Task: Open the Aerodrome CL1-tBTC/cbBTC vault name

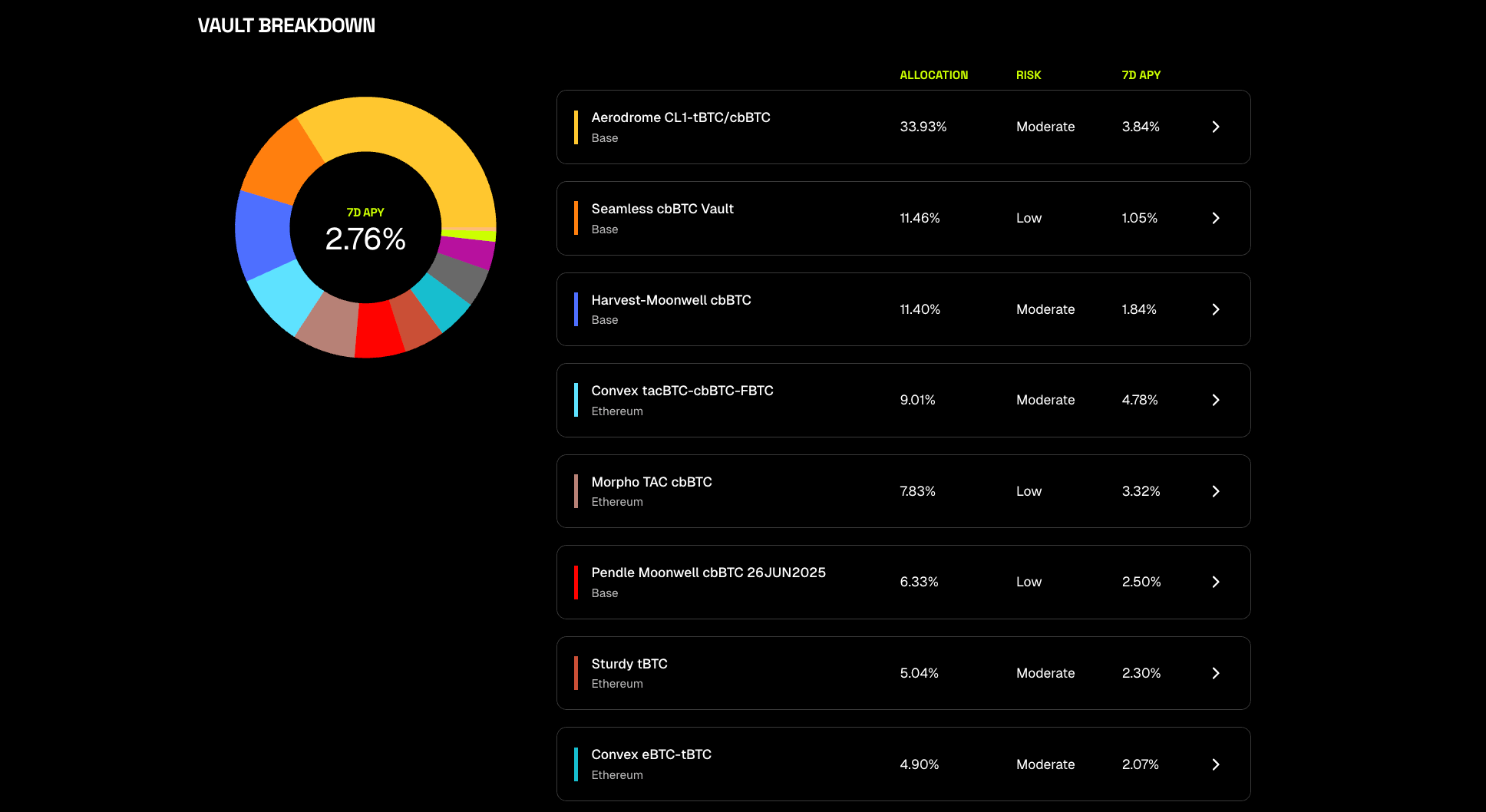Action: point(680,117)
